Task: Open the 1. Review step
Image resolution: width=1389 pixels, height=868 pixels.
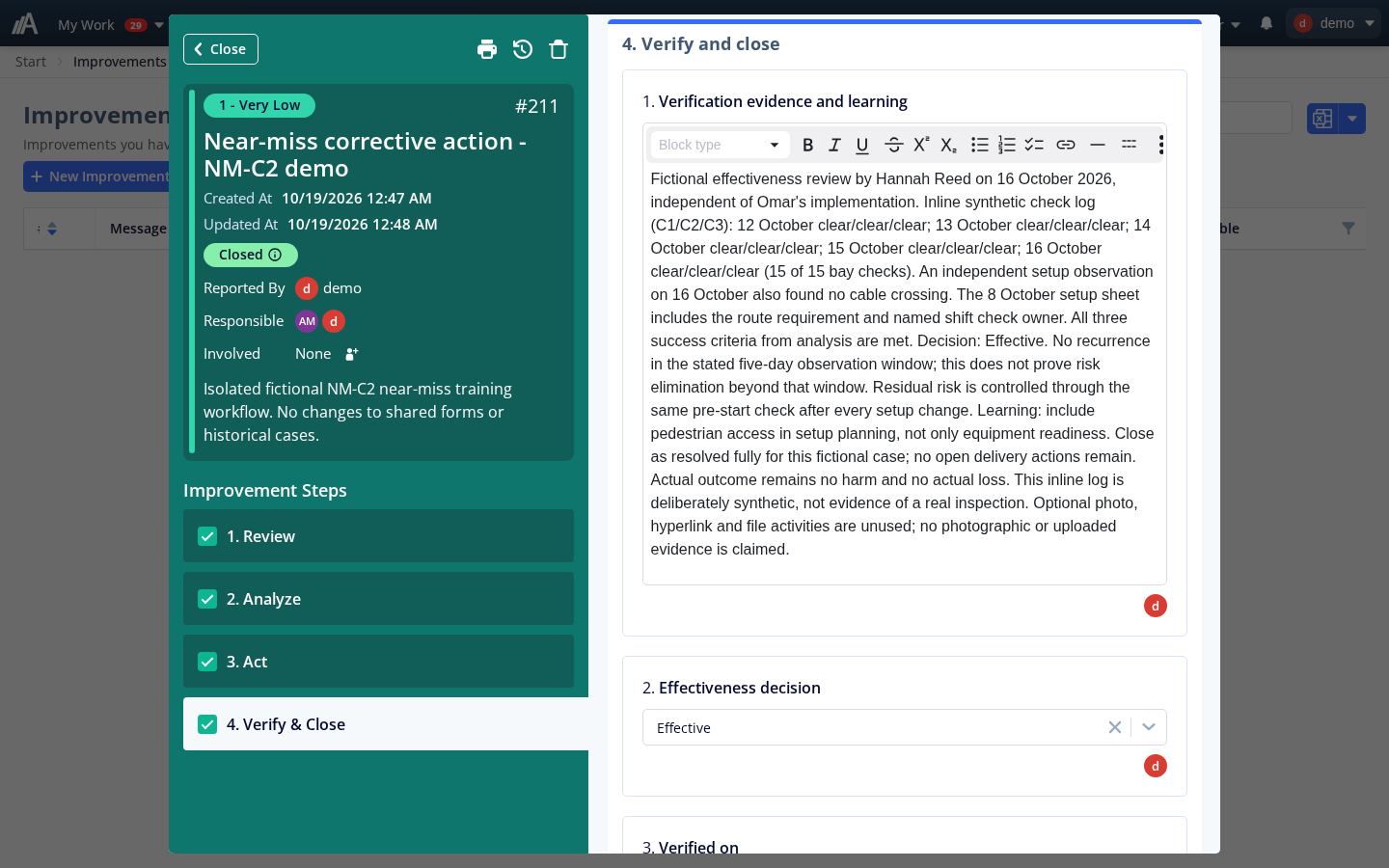Action: click(378, 536)
